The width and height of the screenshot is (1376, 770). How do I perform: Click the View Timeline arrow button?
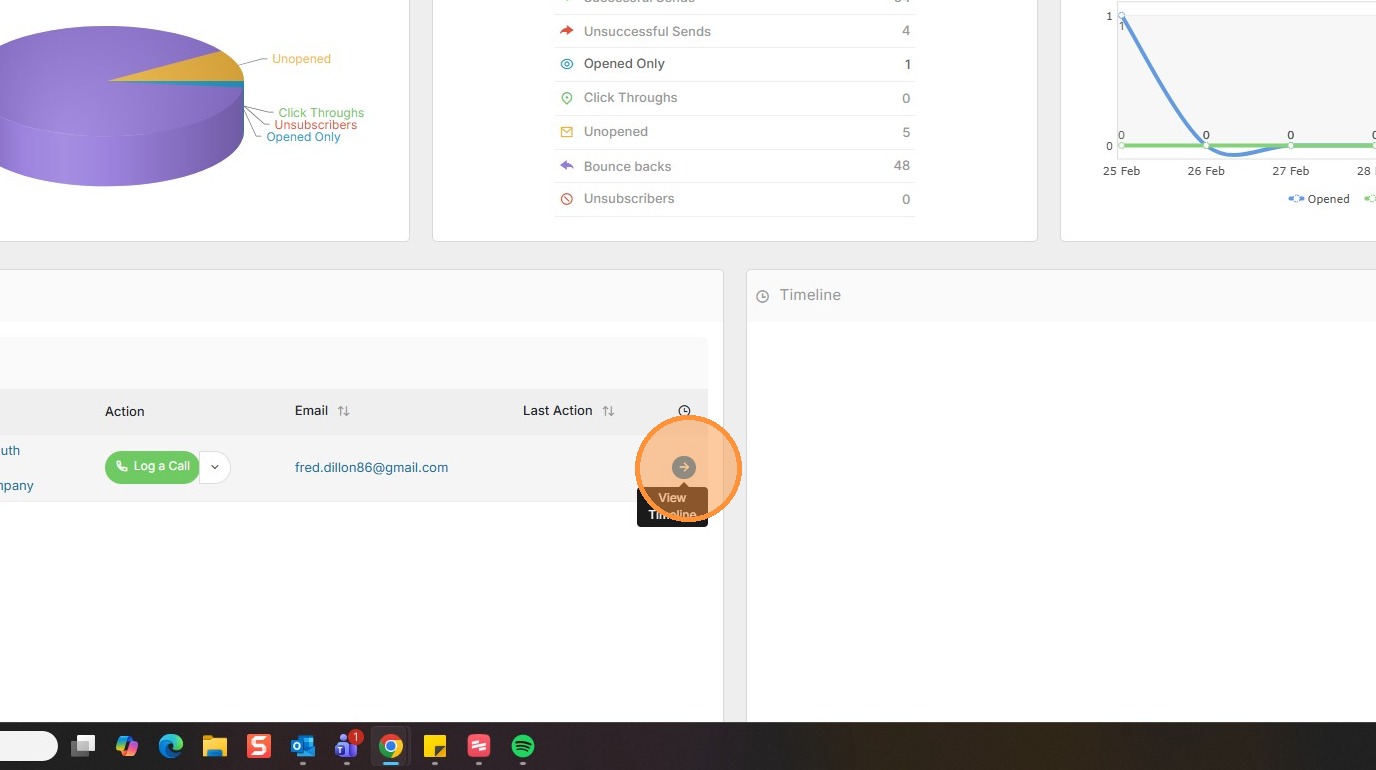684,467
